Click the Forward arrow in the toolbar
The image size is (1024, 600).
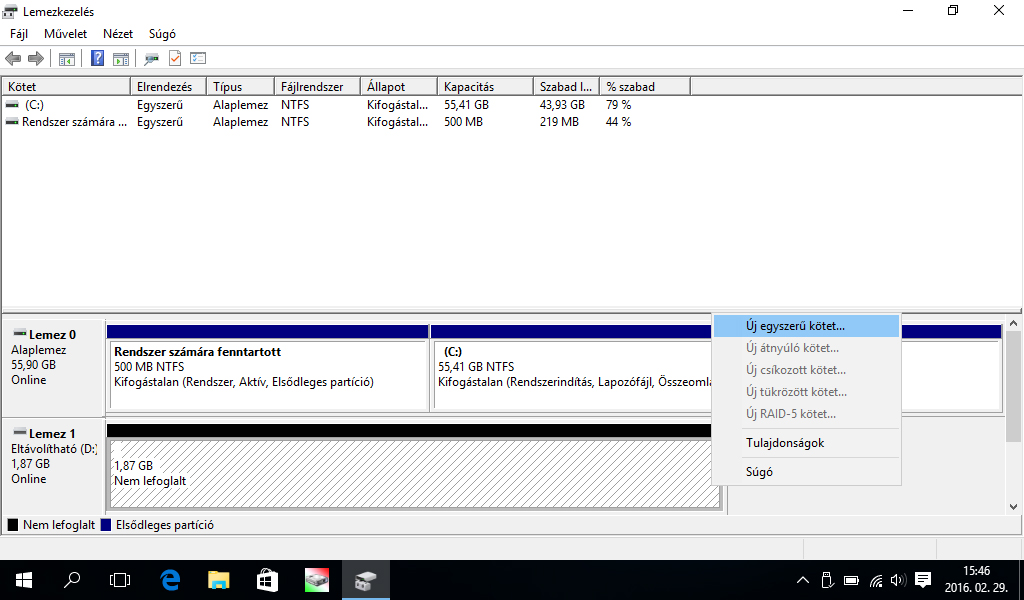pyautogui.click(x=36, y=58)
